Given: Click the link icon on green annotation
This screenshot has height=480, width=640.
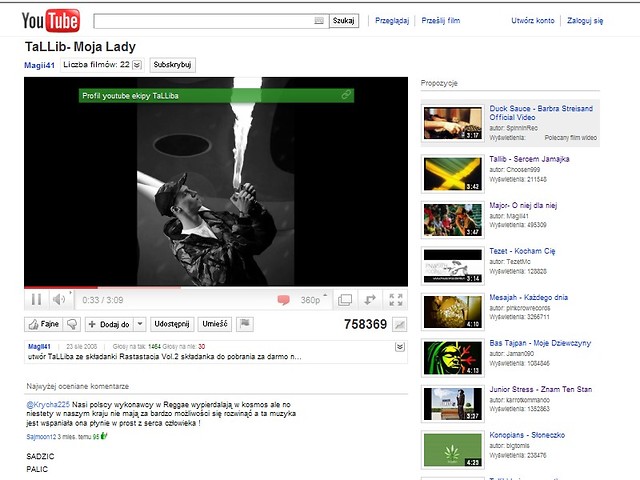Looking at the screenshot, I should click(x=346, y=95).
